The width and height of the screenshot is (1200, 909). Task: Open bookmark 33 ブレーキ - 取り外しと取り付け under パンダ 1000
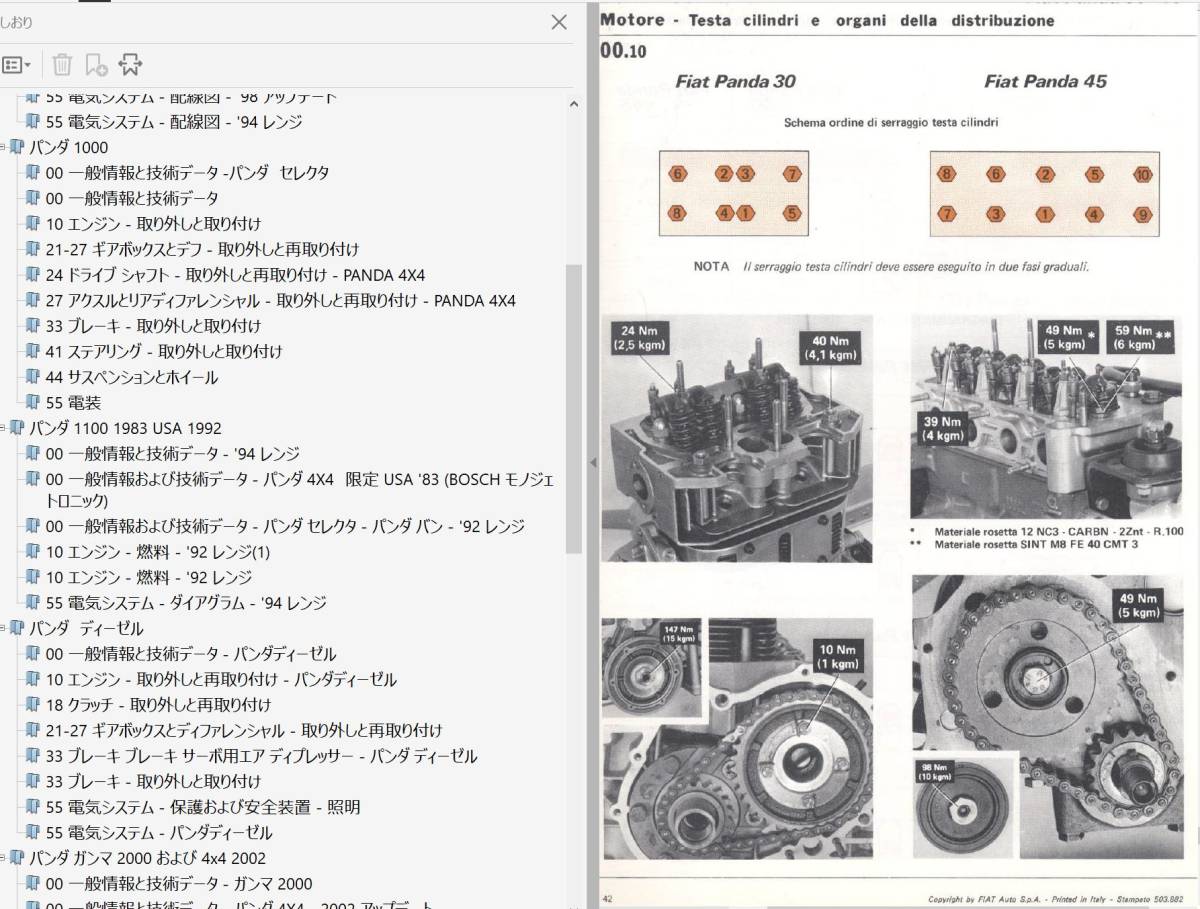(153, 326)
